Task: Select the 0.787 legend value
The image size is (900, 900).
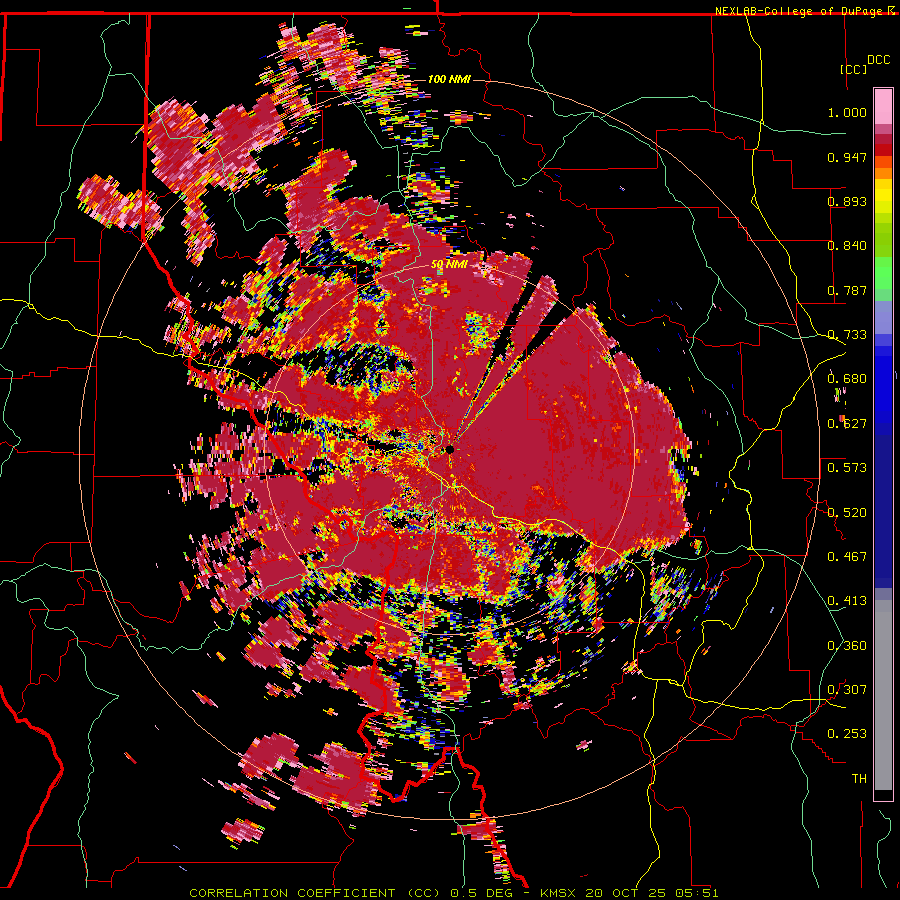Action: (847, 290)
